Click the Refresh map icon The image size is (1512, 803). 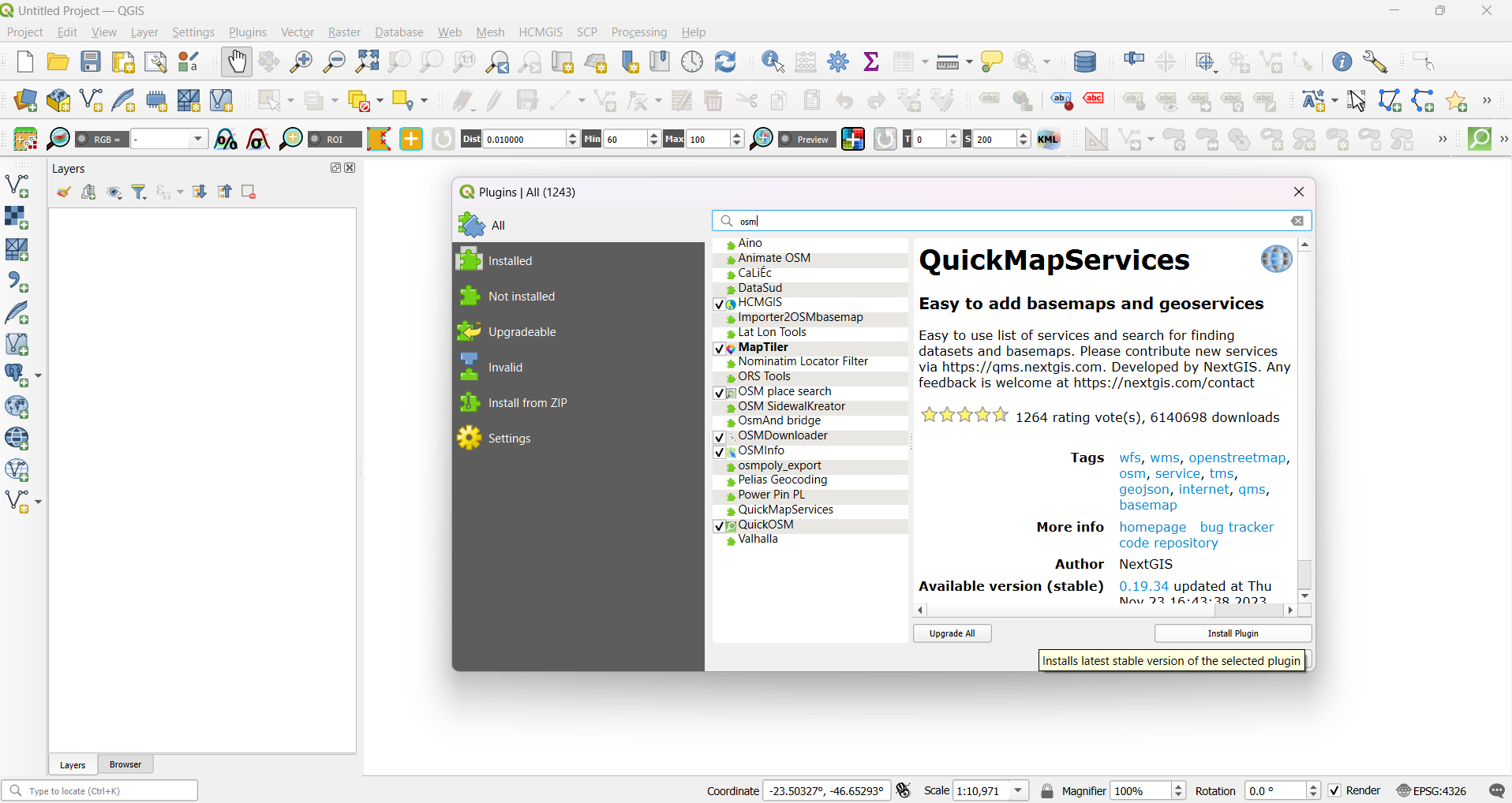[x=725, y=62]
